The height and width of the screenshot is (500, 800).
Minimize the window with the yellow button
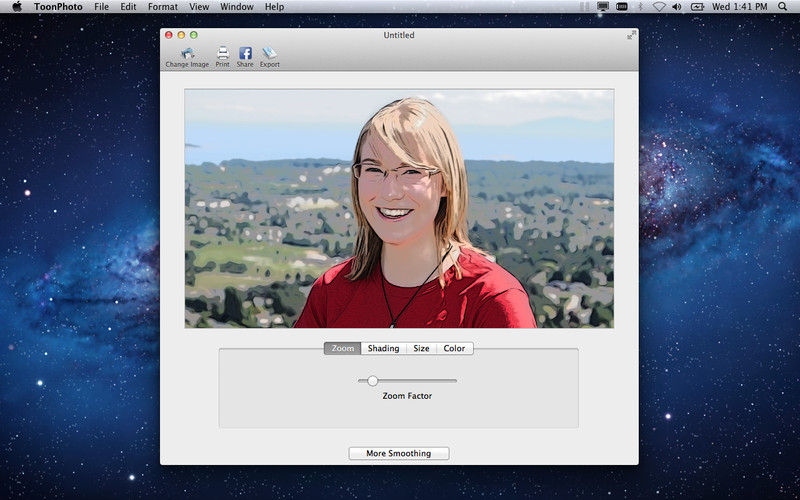pos(181,35)
